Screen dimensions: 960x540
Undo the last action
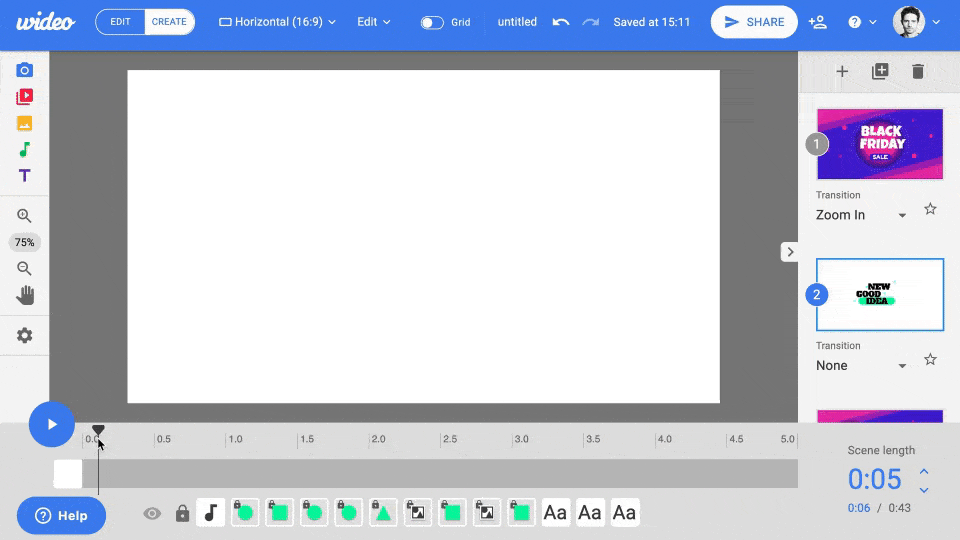[561, 22]
